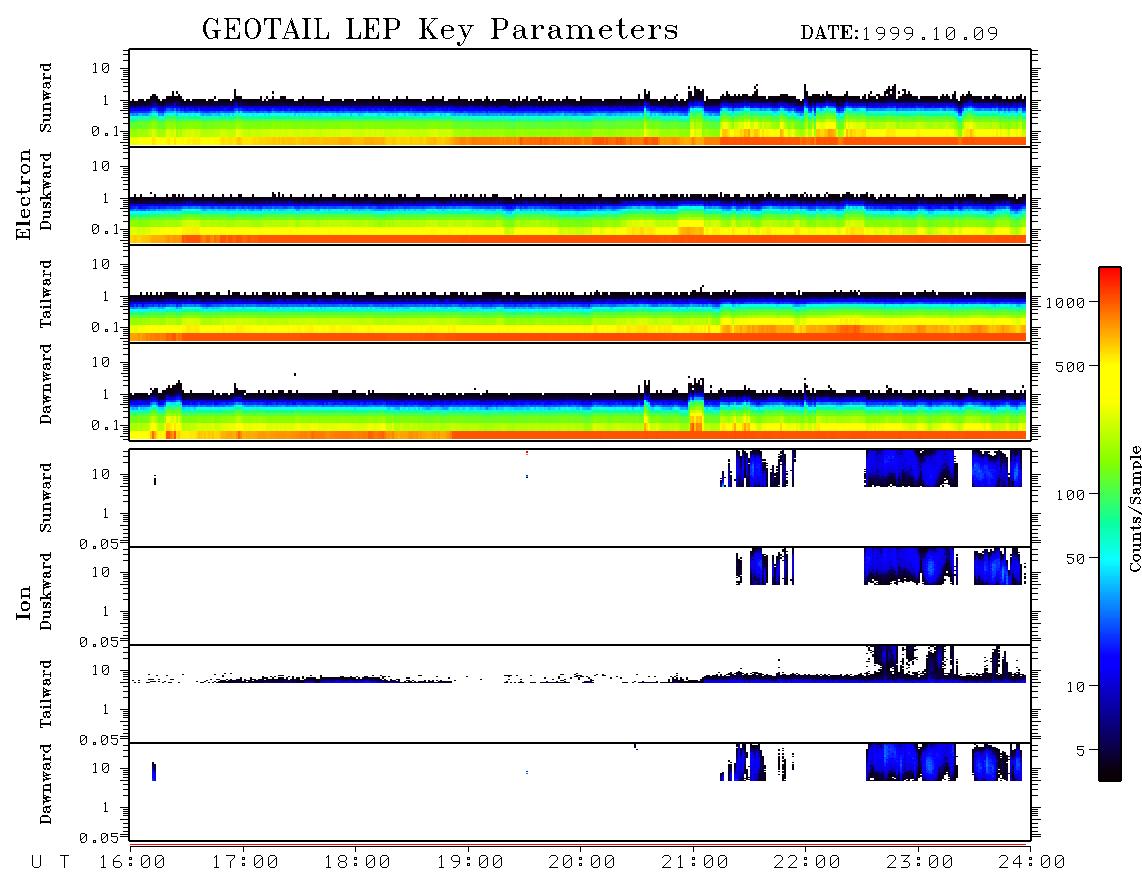Select the "Counts/Sample" colorbar caption
The height and width of the screenshot is (880, 1142).
click(1134, 508)
